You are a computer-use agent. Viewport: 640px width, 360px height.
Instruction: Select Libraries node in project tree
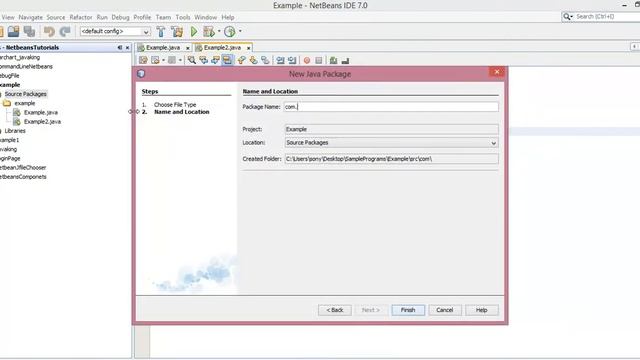[15, 131]
